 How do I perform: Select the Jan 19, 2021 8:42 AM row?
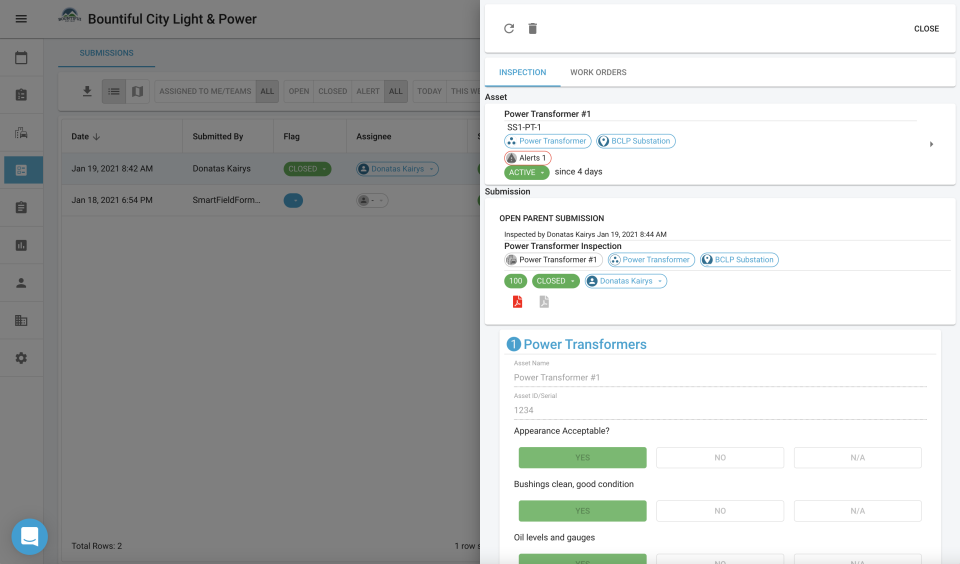pyautogui.click(x=271, y=168)
